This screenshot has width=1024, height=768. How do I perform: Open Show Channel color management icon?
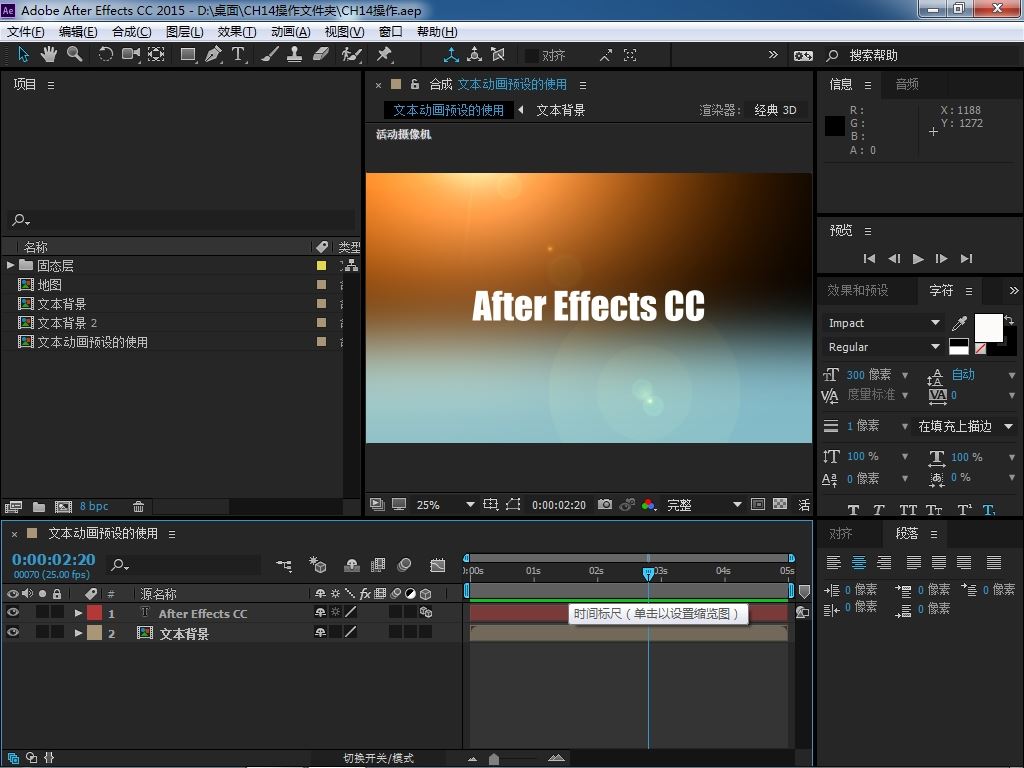[x=648, y=504]
